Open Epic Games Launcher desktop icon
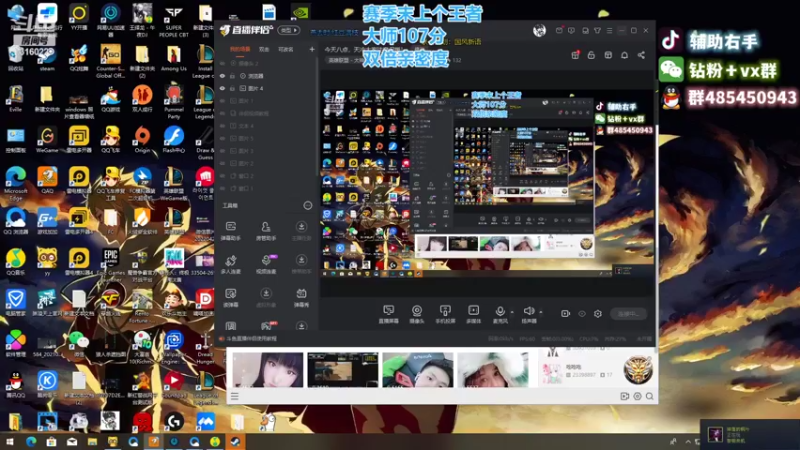Image resolution: width=800 pixels, height=450 pixels. pos(110,265)
